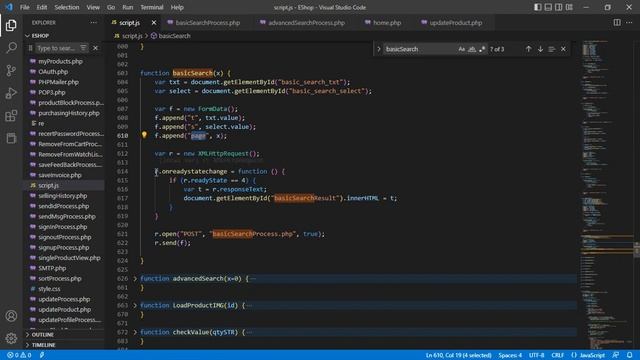Screen dimensions: 640x360
Task: Open sortProcess.php in explorer
Action: 60,278
